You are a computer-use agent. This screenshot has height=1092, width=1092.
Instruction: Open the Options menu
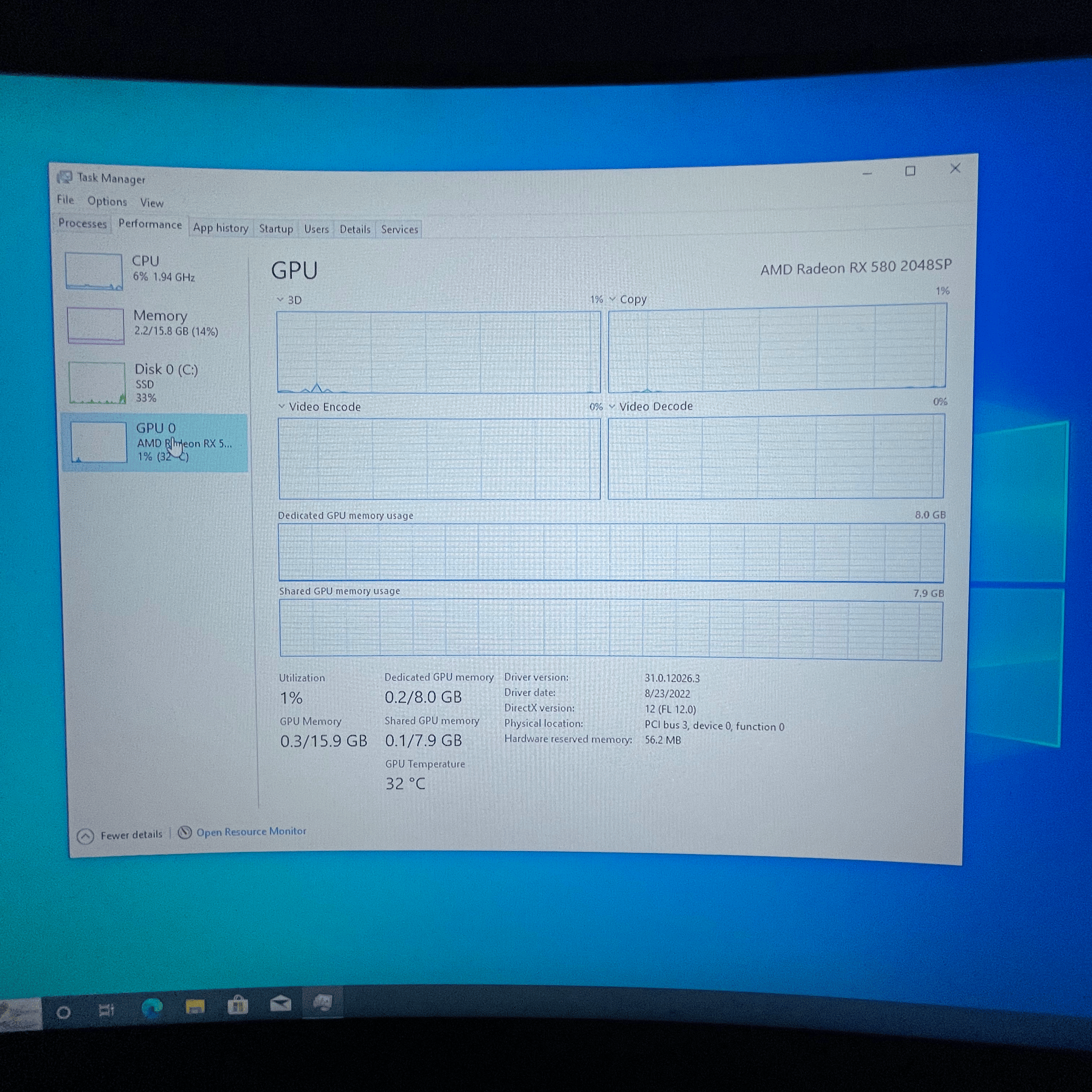(107, 201)
